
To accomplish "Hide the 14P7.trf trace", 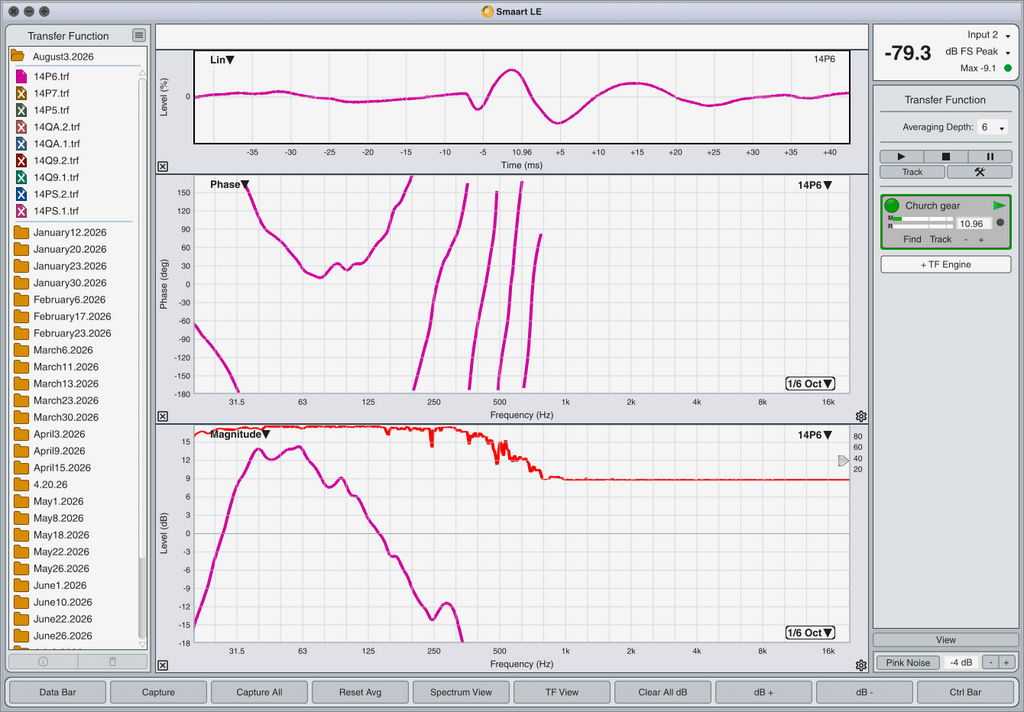I will (22, 93).
